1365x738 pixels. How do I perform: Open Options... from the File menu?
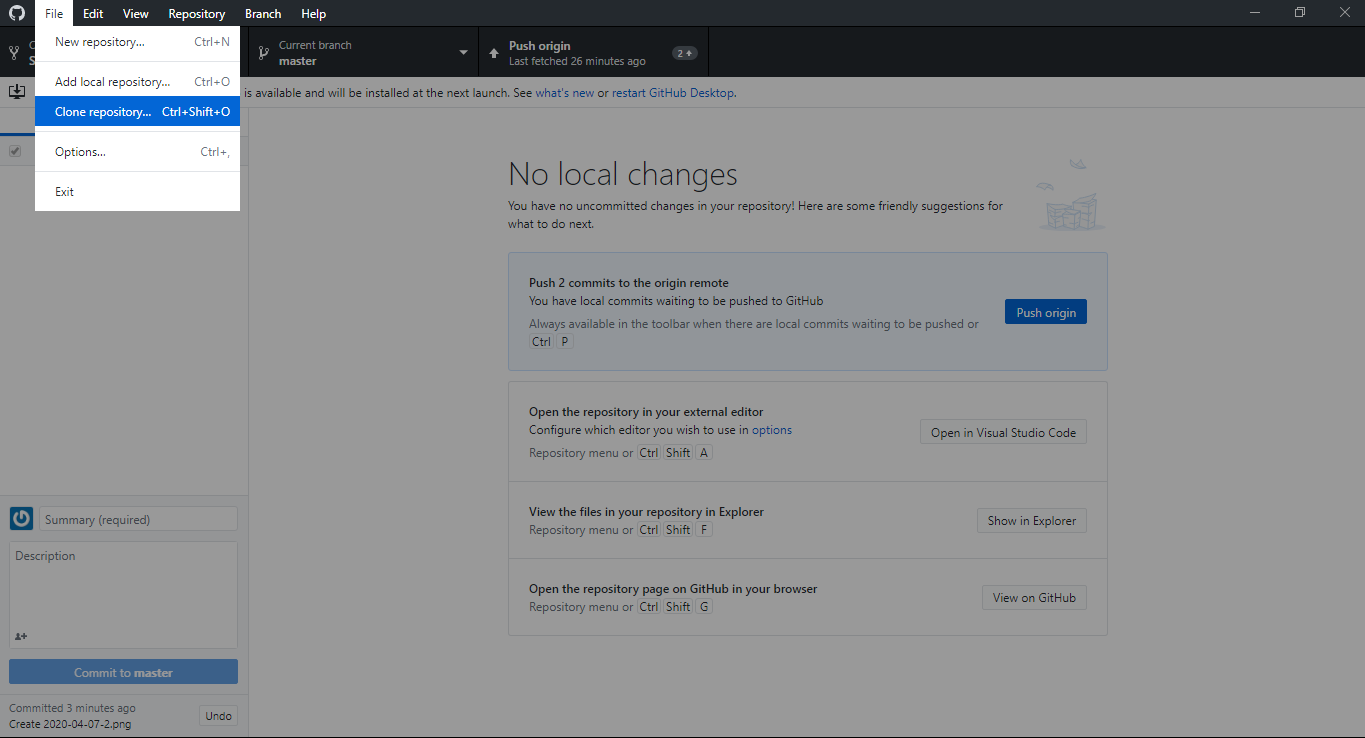pos(137,152)
